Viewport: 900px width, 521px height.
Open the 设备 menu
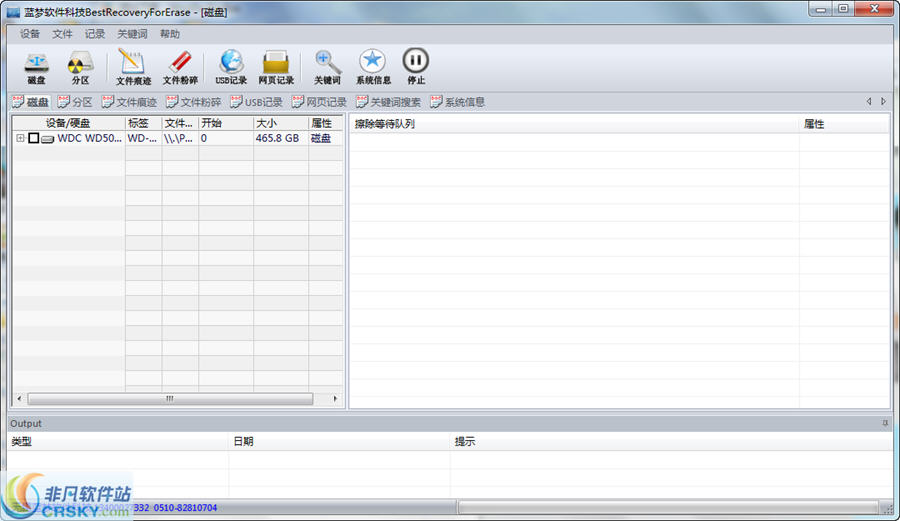click(30, 34)
